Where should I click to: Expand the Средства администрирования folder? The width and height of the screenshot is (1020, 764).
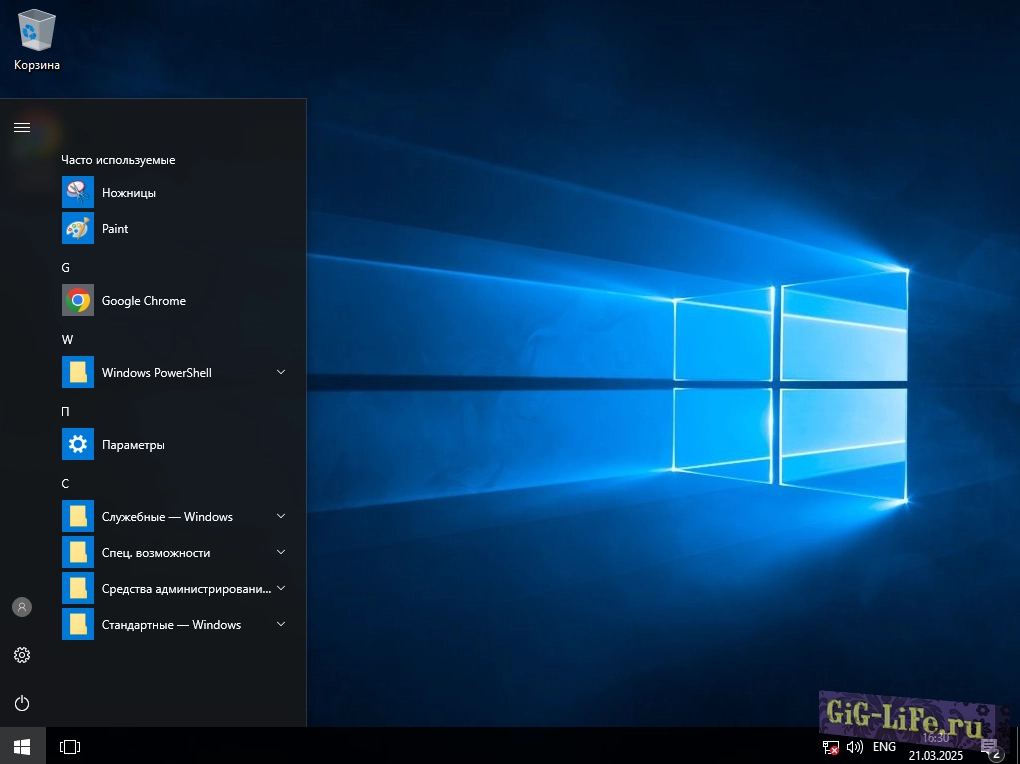[281, 588]
